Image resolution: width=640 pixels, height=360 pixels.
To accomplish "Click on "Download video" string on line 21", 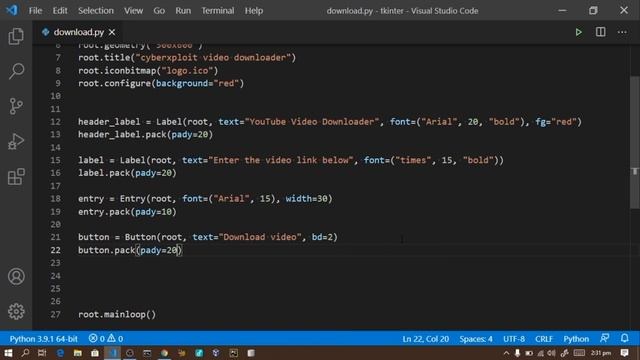I will click(260, 237).
